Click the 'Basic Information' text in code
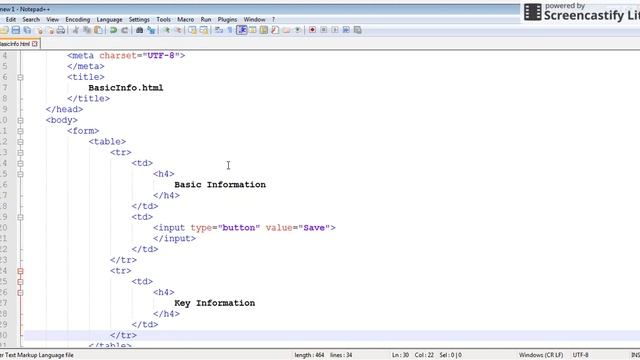 tap(220, 184)
